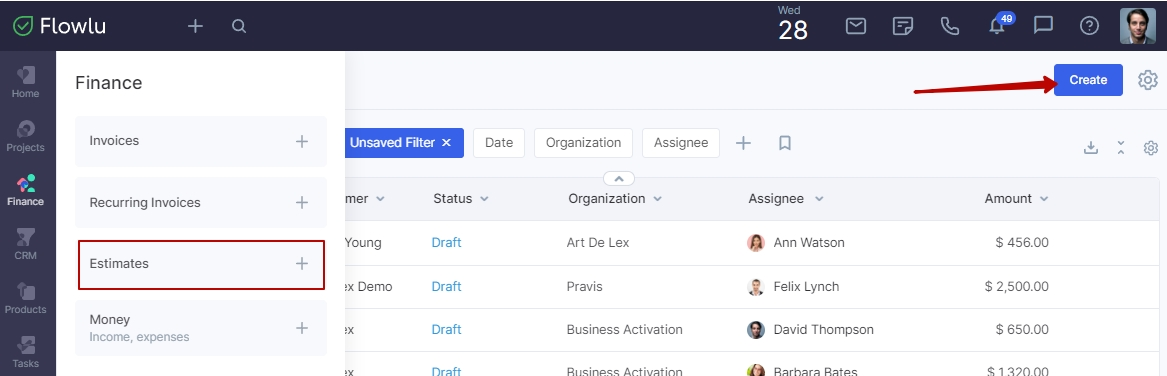Click the help question mark icon
Screen dimensions: 1167x376
(x=1089, y=26)
